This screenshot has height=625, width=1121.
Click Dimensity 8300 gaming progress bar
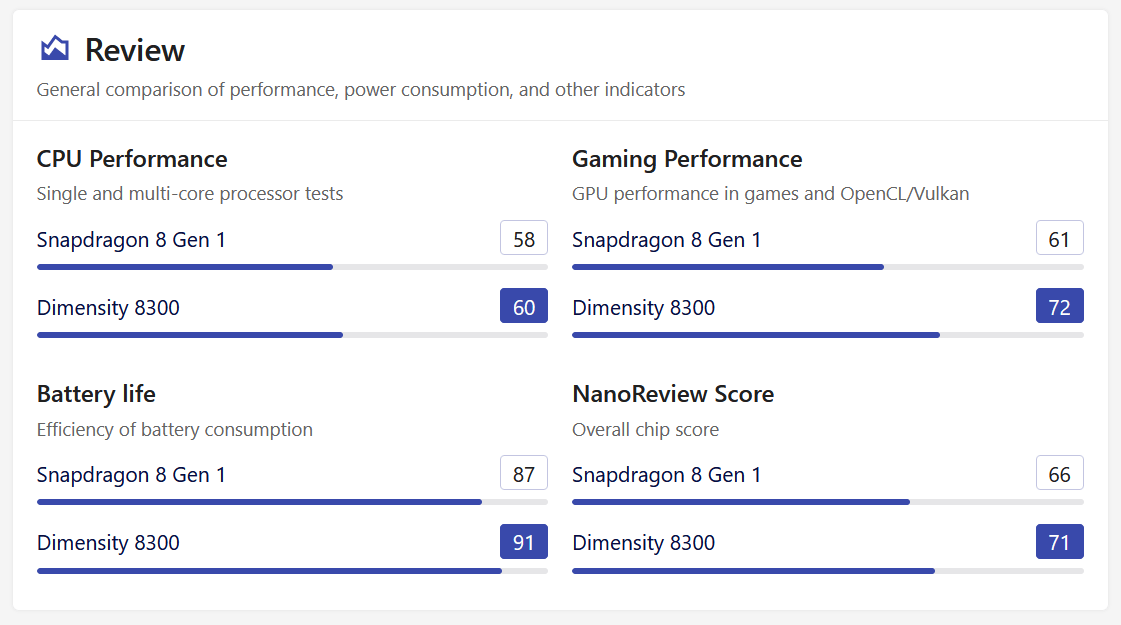(828, 335)
